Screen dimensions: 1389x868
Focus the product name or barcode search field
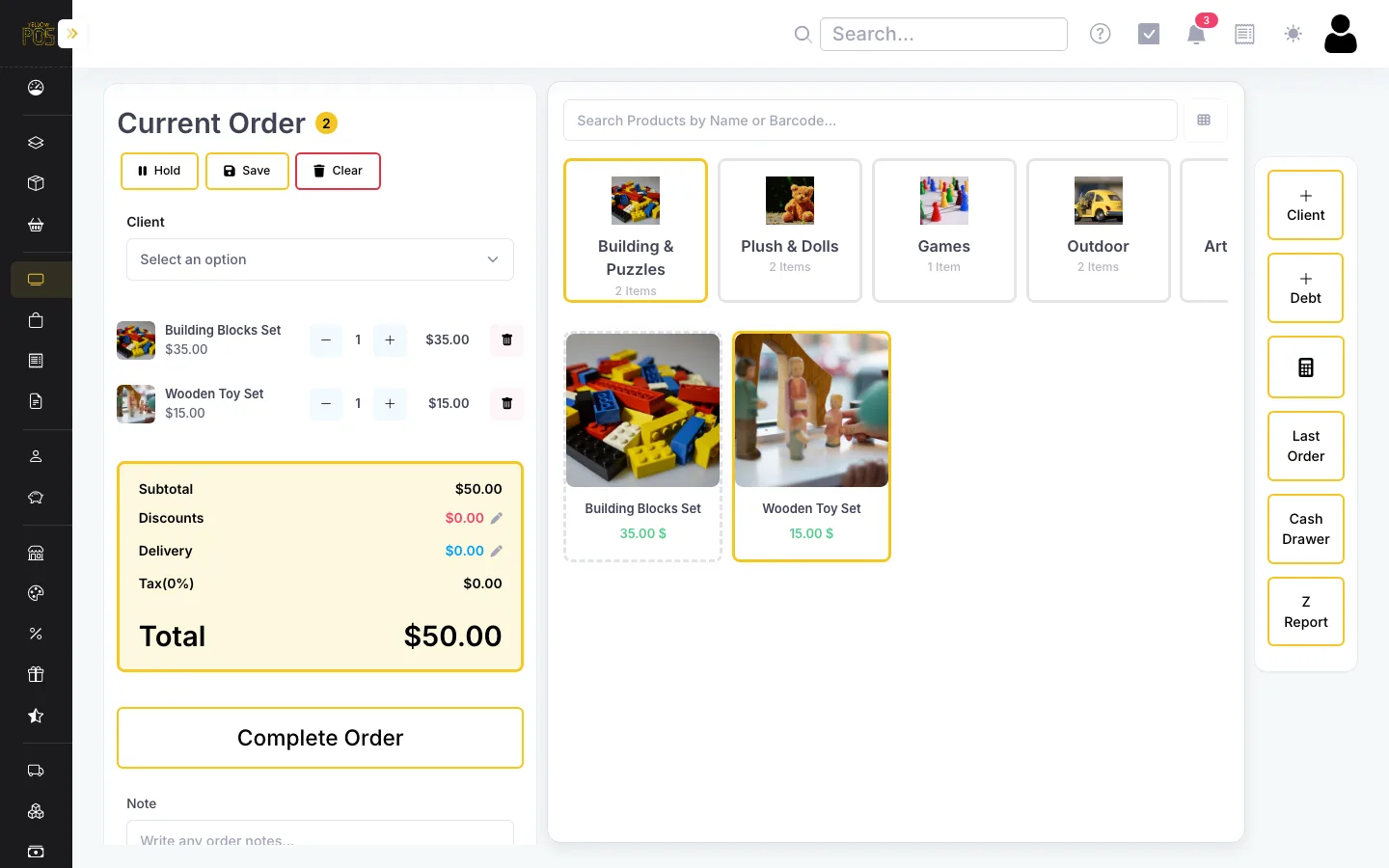870,121
